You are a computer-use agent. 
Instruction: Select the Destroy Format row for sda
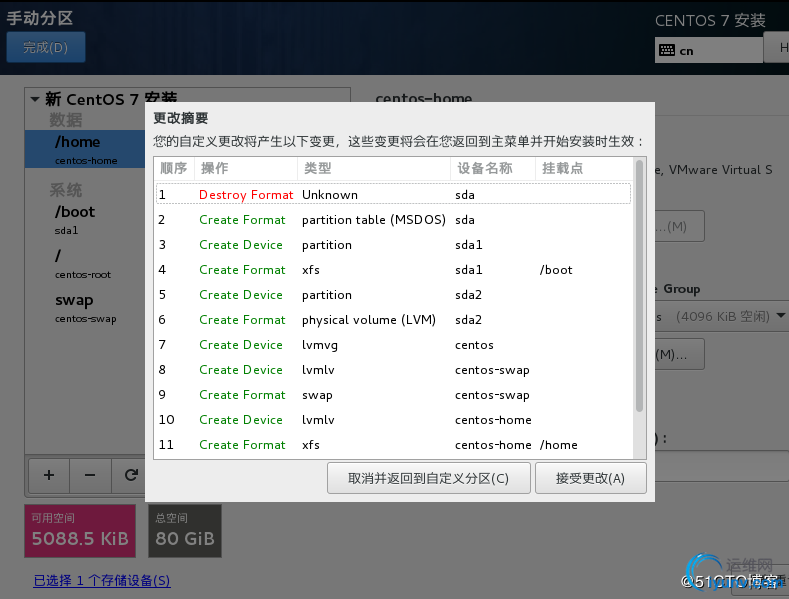click(x=393, y=195)
